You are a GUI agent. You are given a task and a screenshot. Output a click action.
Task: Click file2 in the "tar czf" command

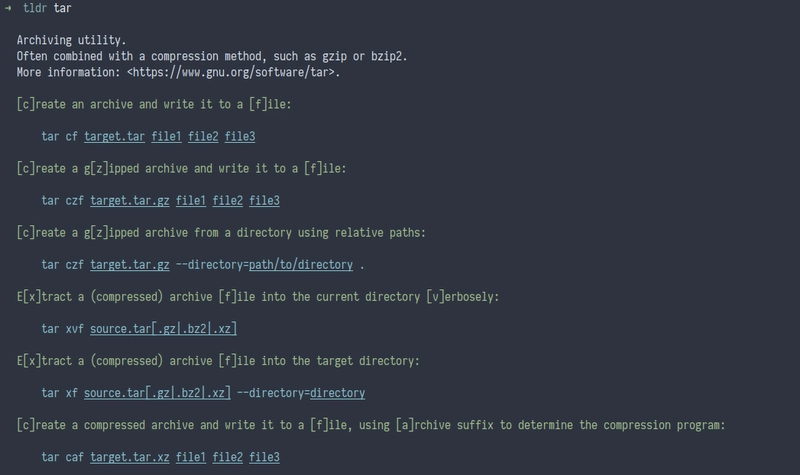(228, 200)
